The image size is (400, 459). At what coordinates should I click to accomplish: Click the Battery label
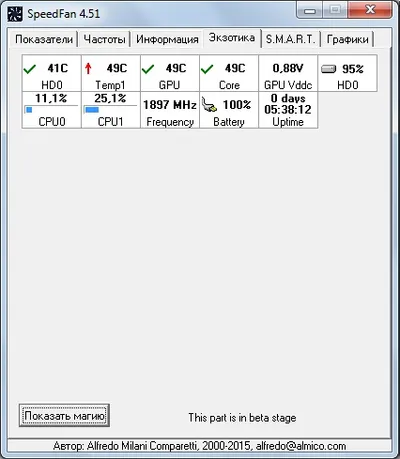click(x=229, y=122)
